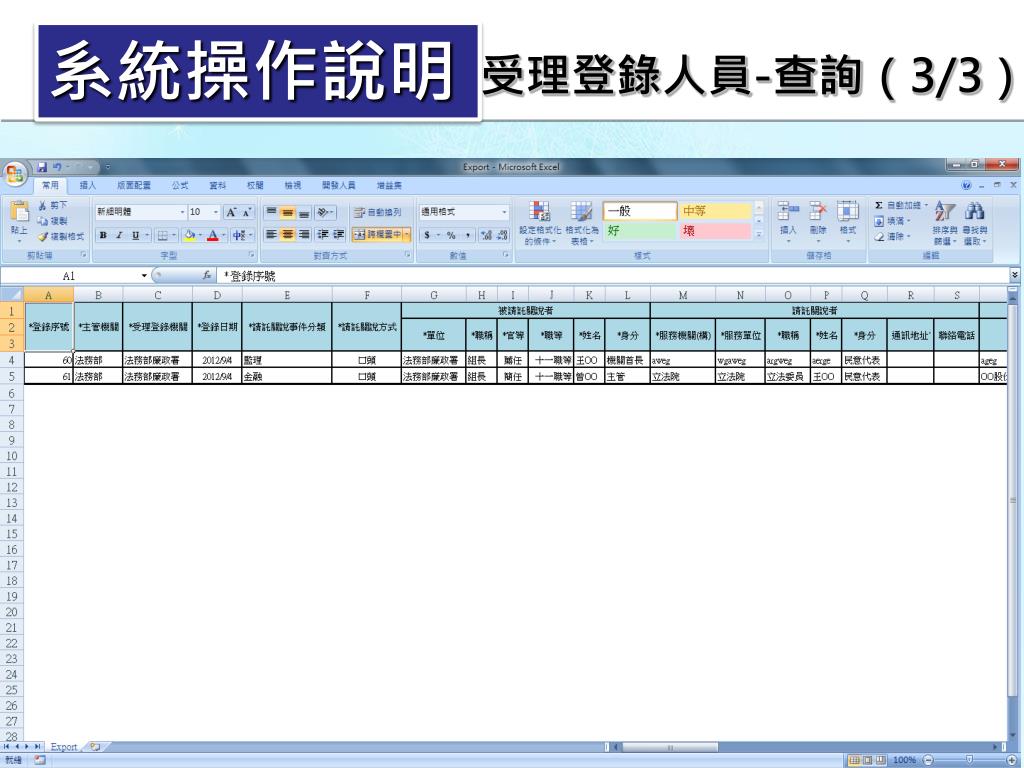Image resolution: width=1024 pixels, height=768 pixels.
Task: Expand the Name Box dropdown arrow
Action: (144, 276)
